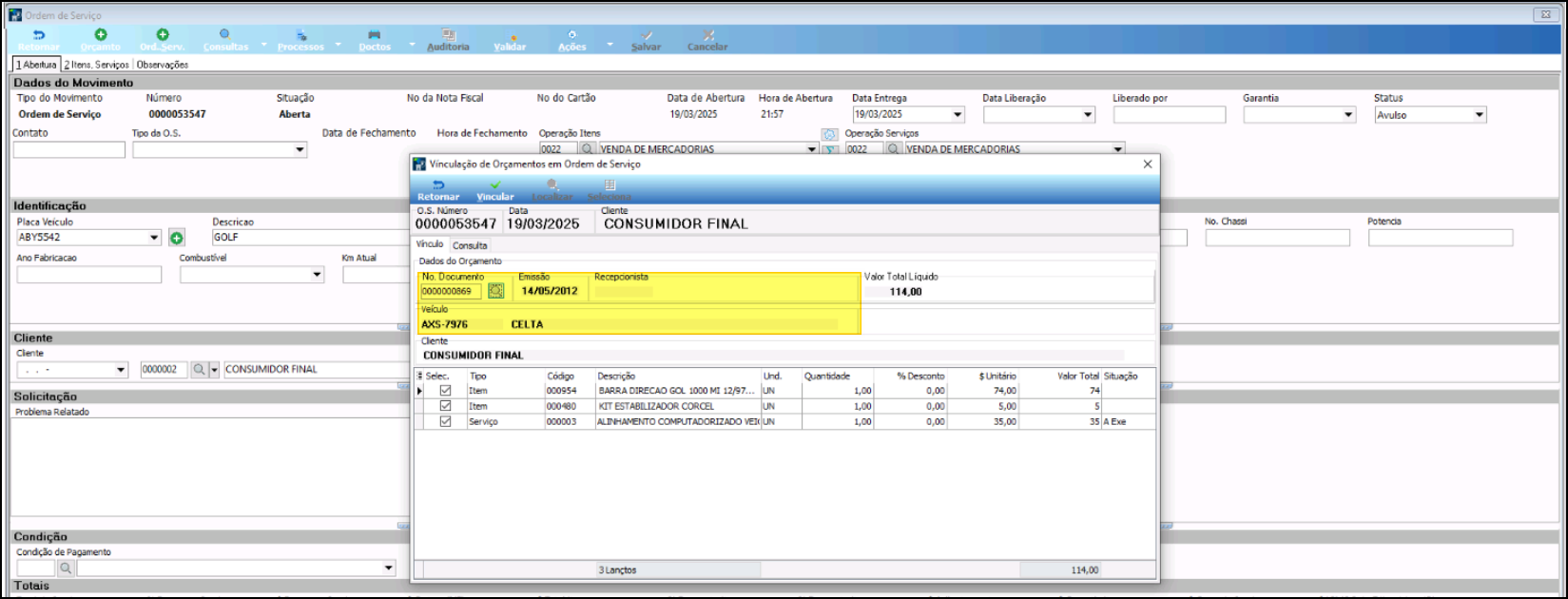Open the Condição de Pagamento dropdown
The width and height of the screenshot is (1568, 599).
[x=388, y=569]
